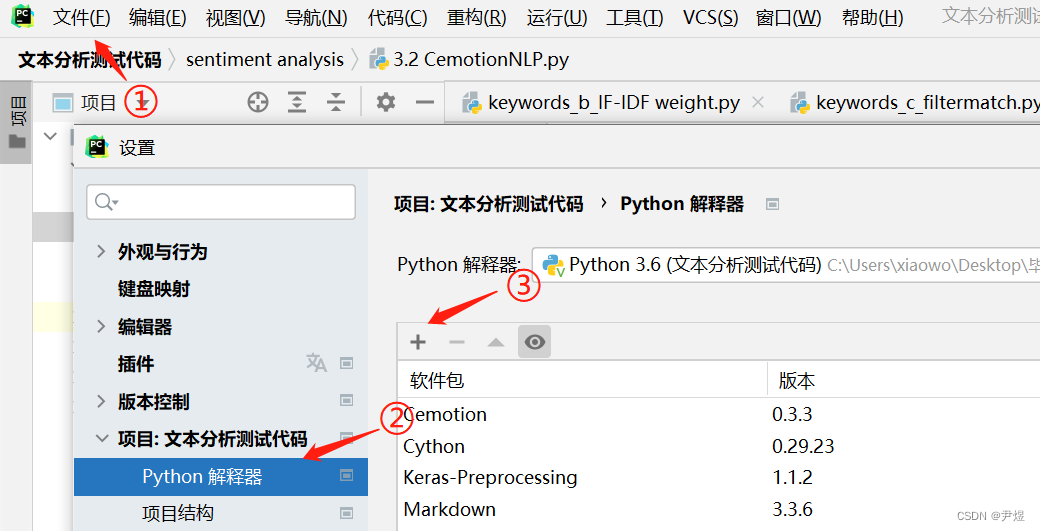Viewport: 1040px width, 531px height.
Task: Open project panel gear options
Action: [x=385, y=102]
